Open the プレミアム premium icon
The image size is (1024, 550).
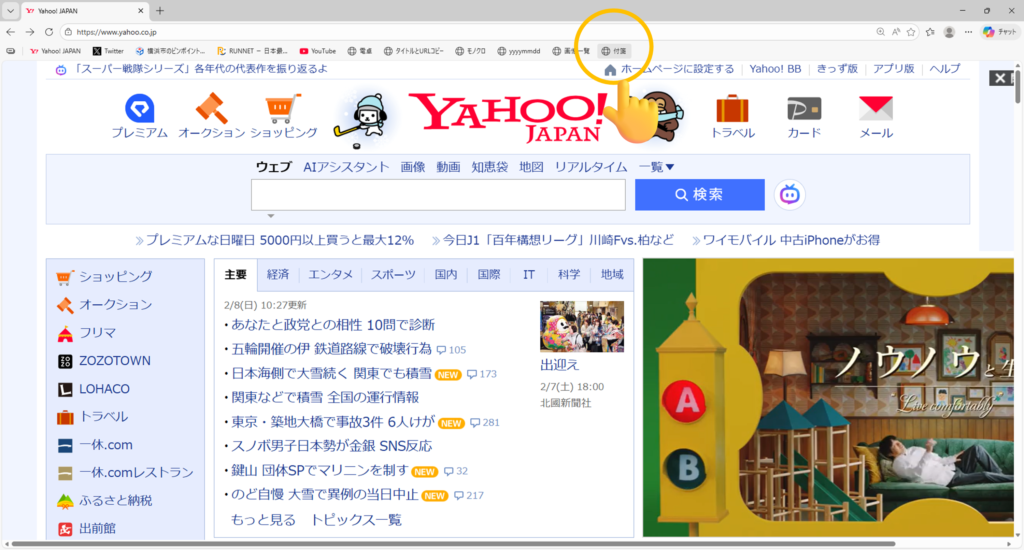click(139, 110)
